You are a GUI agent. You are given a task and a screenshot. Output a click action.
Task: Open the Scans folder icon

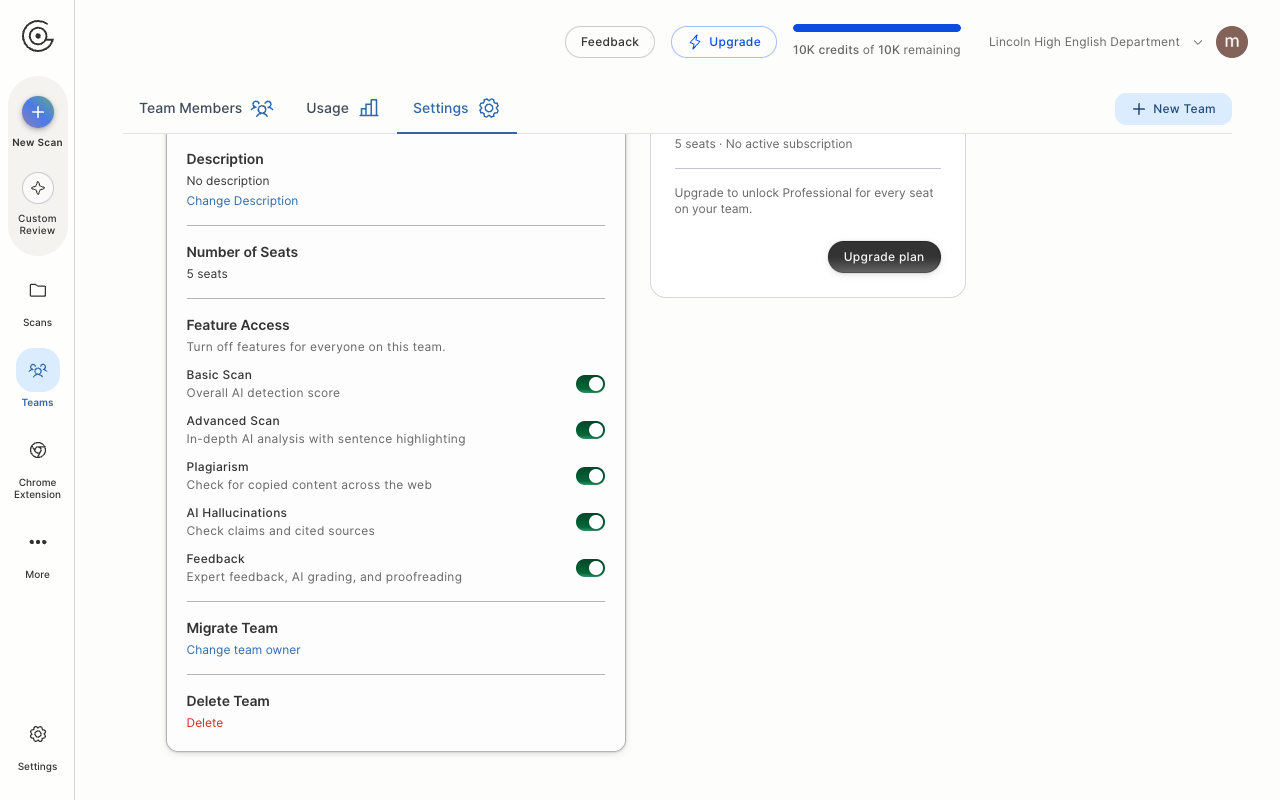(x=38, y=291)
